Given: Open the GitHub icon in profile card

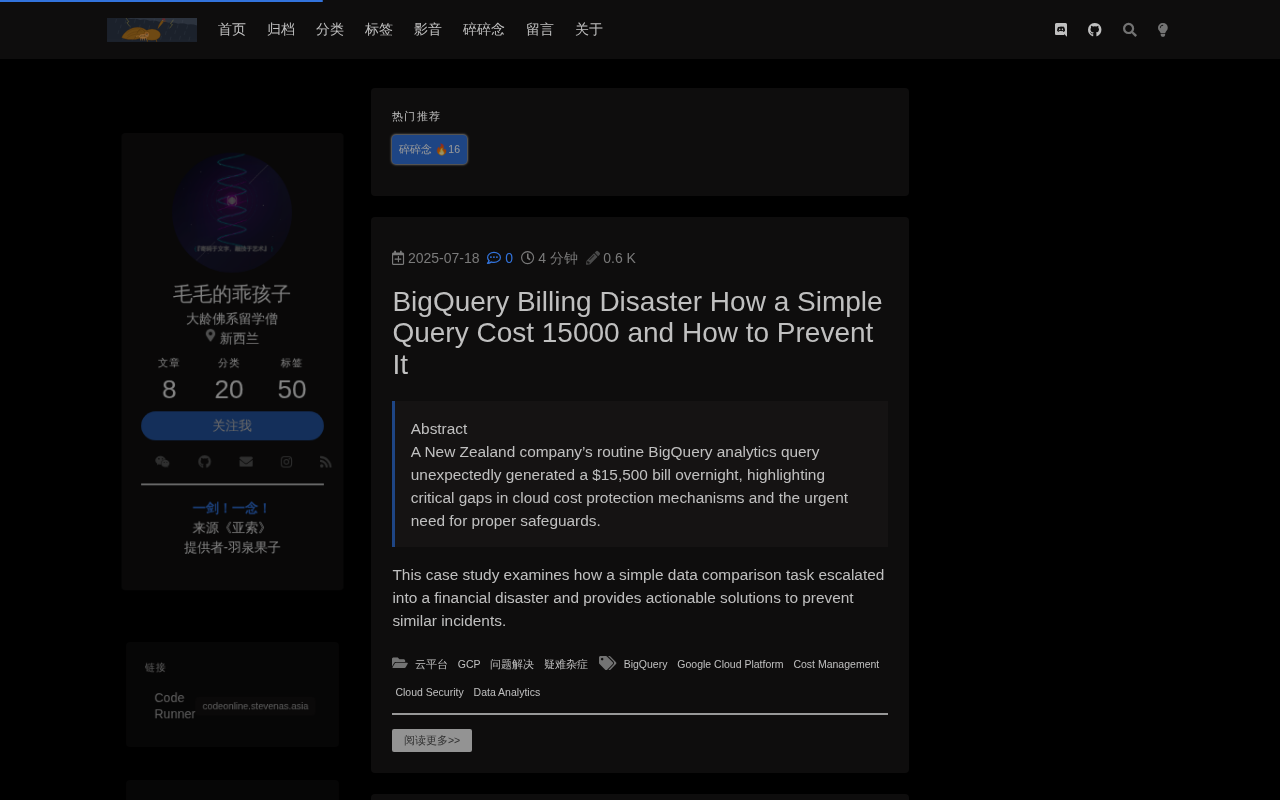Looking at the screenshot, I should point(204,461).
